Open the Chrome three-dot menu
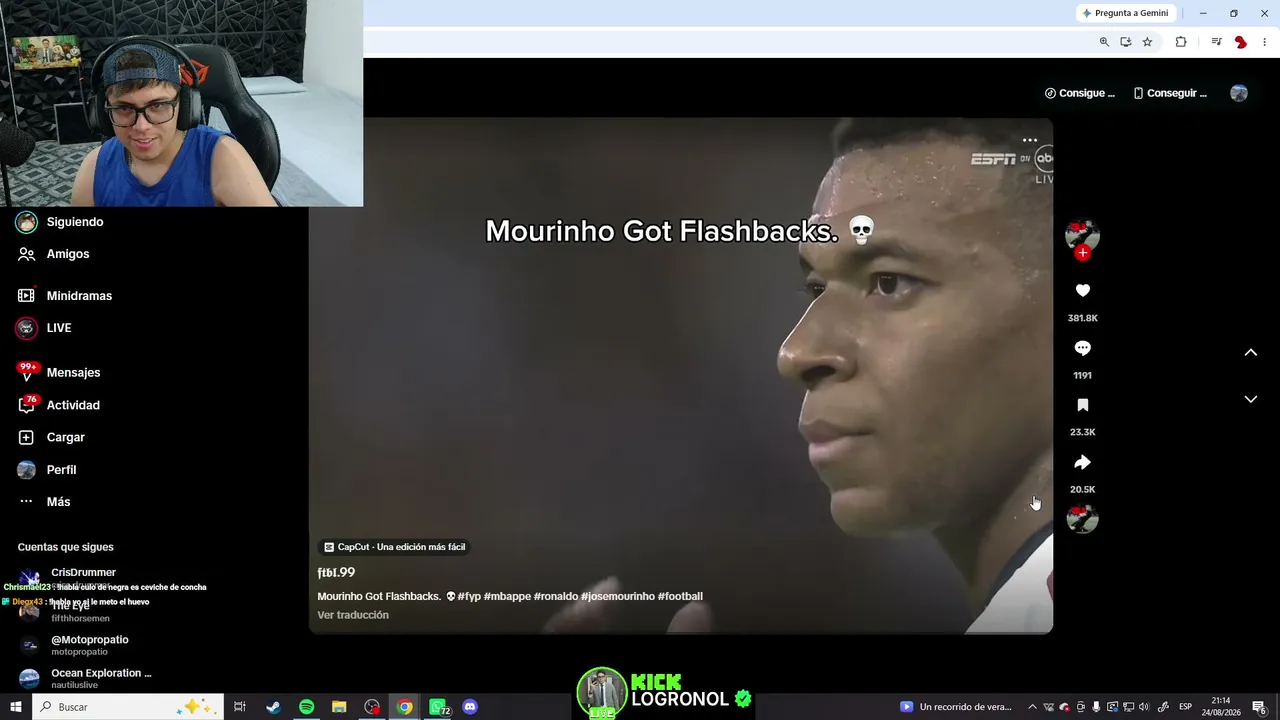 [x=1265, y=42]
